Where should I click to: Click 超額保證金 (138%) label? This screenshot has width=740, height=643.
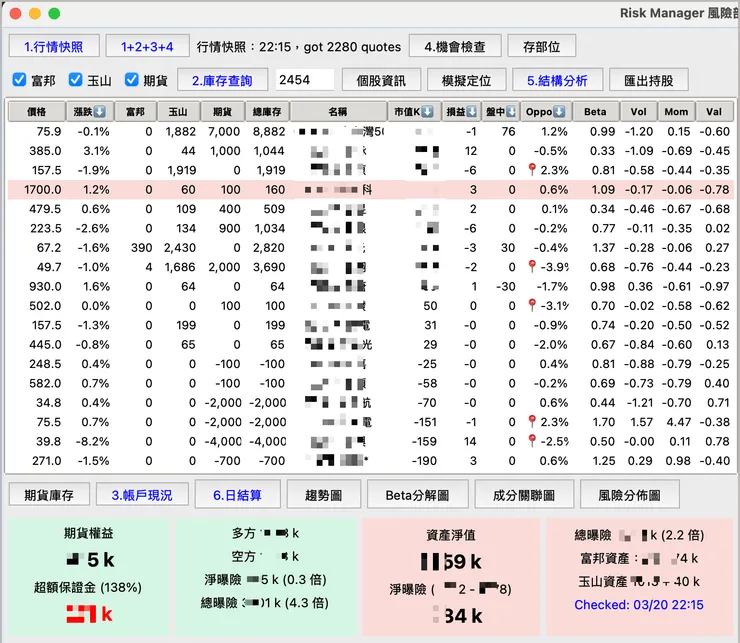click(88, 587)
